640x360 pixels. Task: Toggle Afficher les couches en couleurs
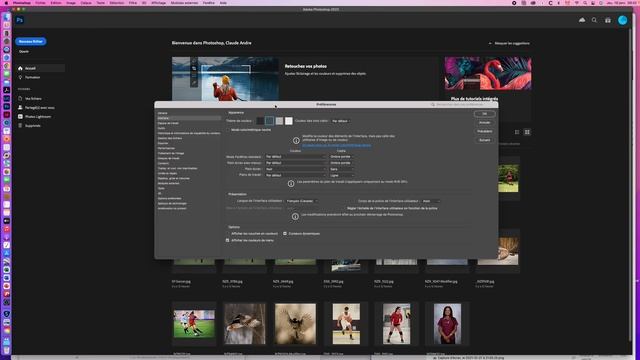pyautogui.click(x=228, y=233)
